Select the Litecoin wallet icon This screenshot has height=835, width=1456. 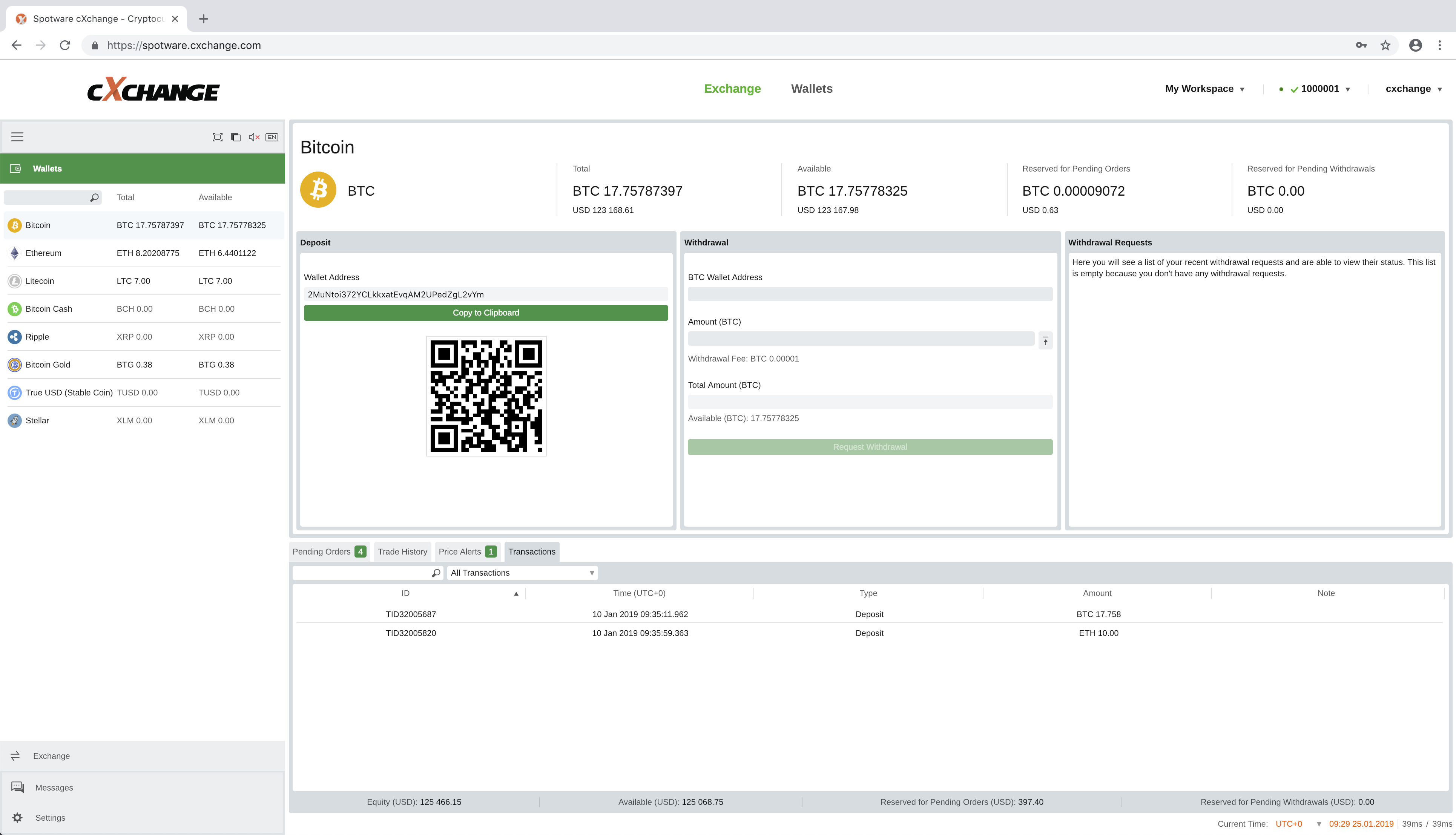pos(15,281)
